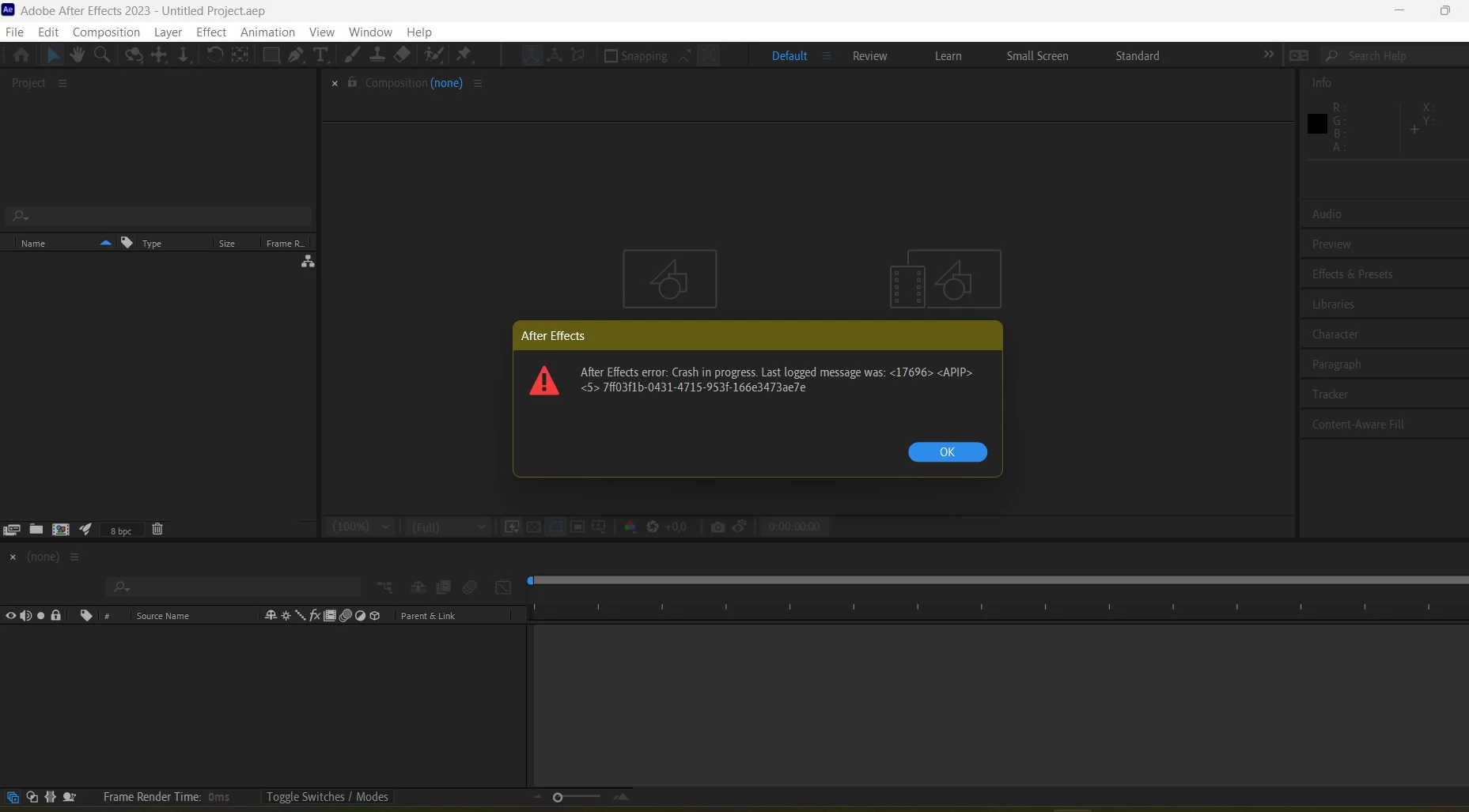Image resolution: width=1469 pixels, height=812 pixels.
Task: Open the timeline panel menu
Action: click(74, 557)
